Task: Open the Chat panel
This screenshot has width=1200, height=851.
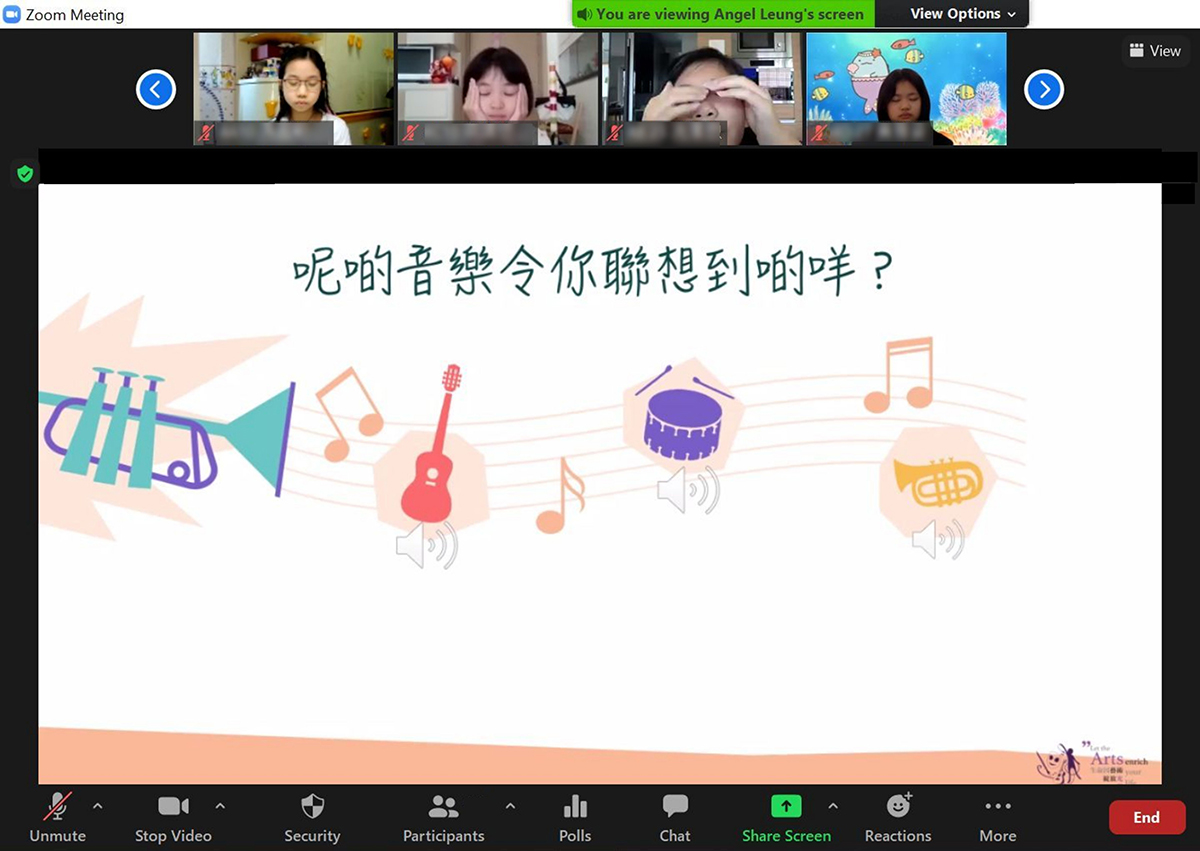Action: pyautogui.click(x=675, y=817)
